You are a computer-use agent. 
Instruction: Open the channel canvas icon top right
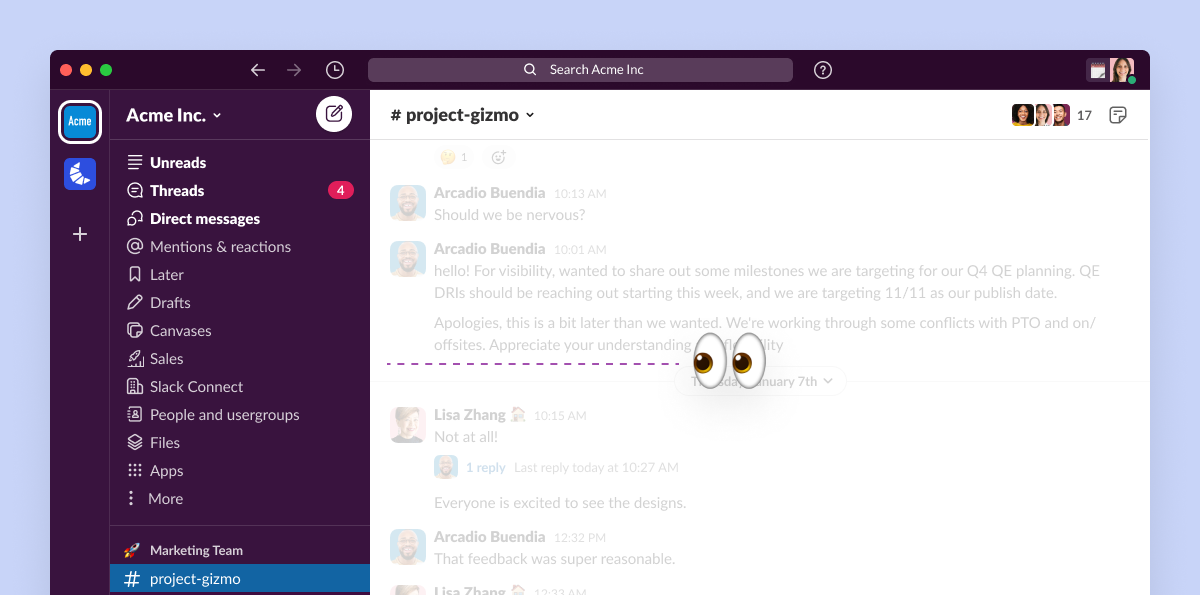(x=1117, y=115)
